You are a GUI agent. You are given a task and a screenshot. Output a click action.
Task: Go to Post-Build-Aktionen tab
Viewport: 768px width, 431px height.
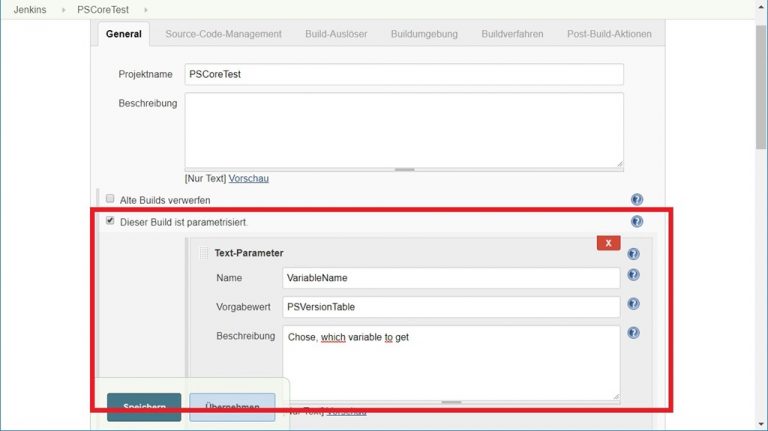609,34
